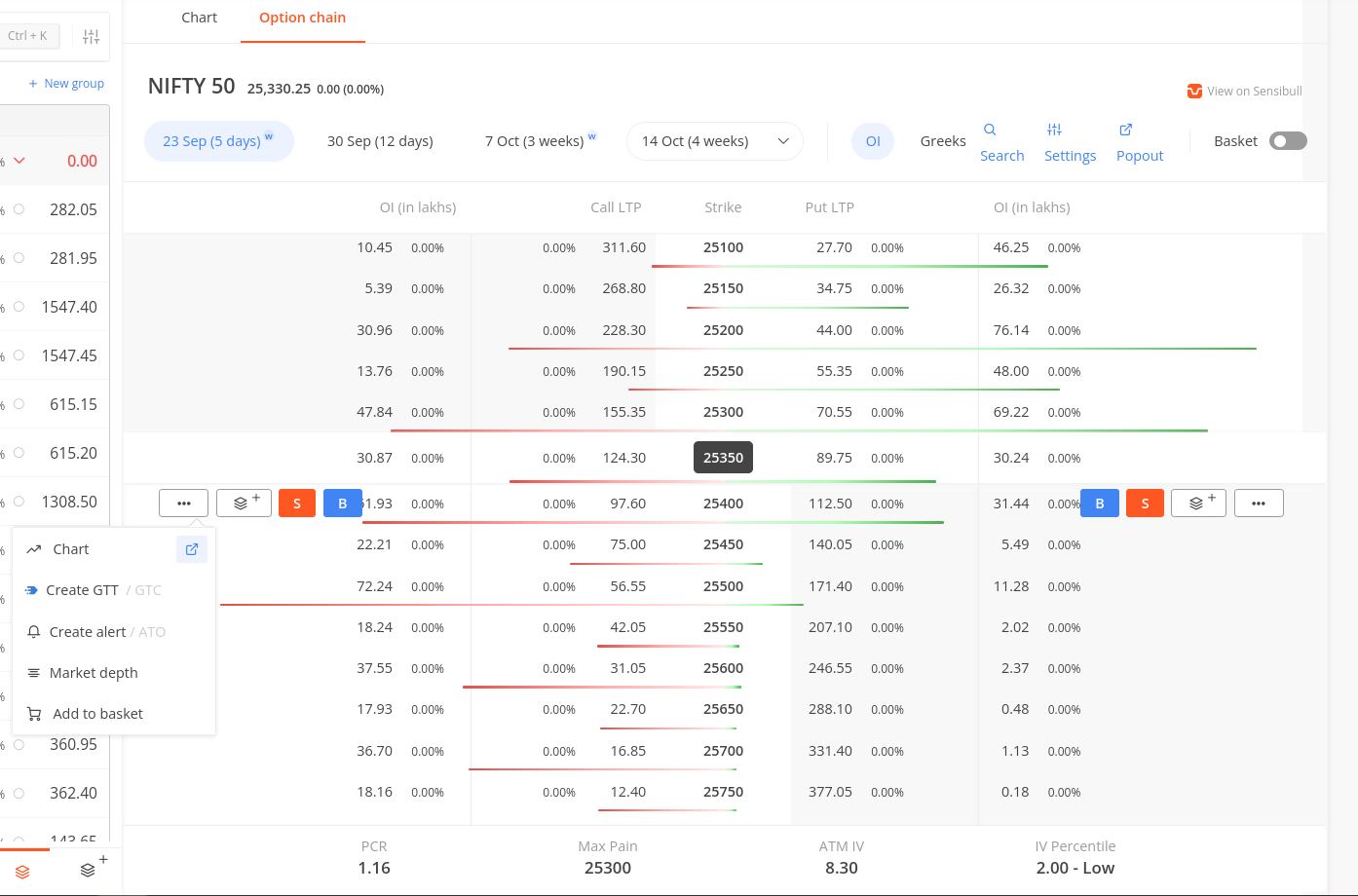Open put-side more options ellipsis button

click(x=1259, y=504)
